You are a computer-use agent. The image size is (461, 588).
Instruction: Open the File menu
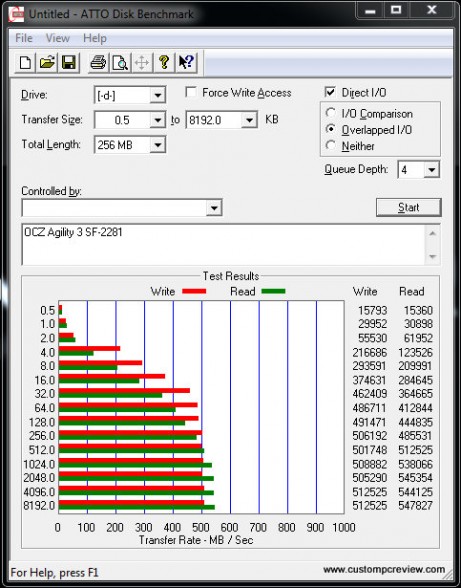23,38
